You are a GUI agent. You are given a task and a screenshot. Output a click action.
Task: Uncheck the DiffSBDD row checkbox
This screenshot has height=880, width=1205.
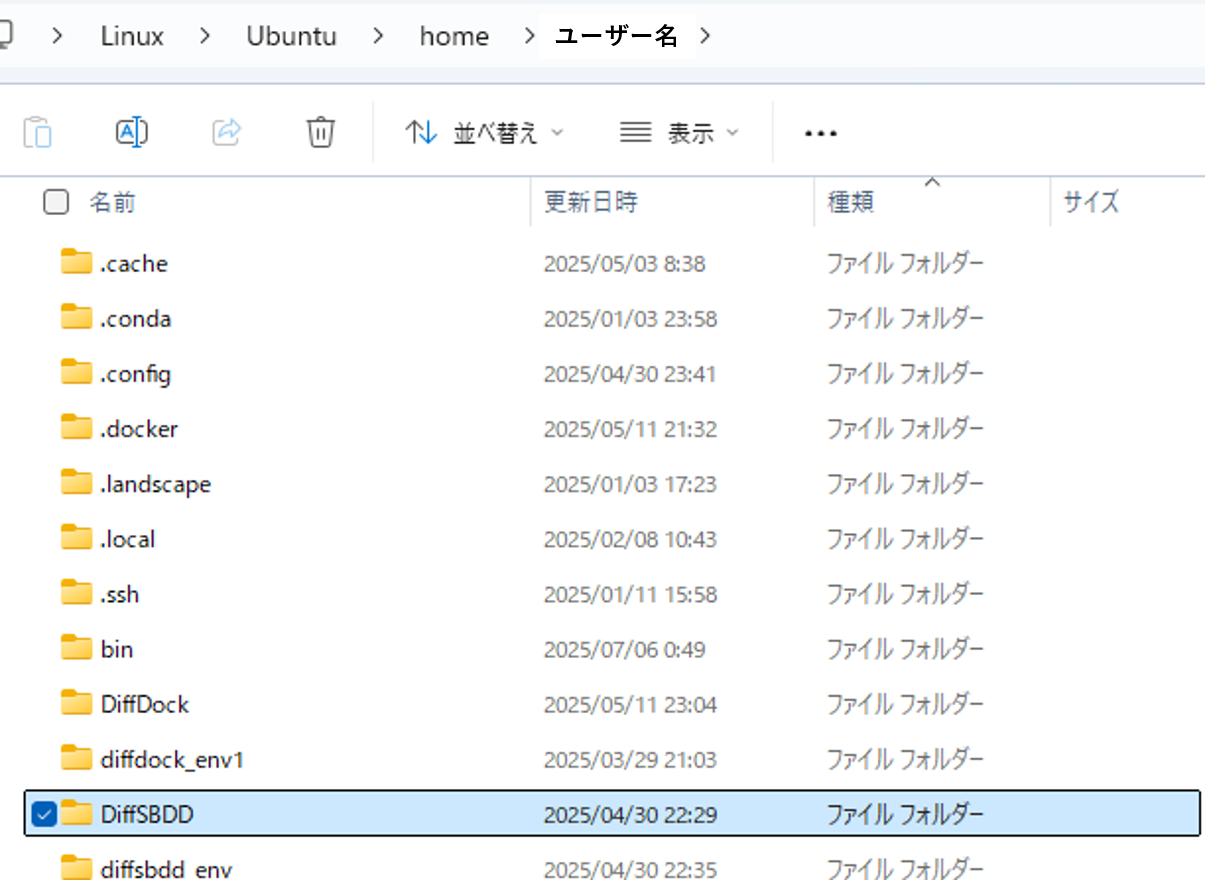[42, 813]
